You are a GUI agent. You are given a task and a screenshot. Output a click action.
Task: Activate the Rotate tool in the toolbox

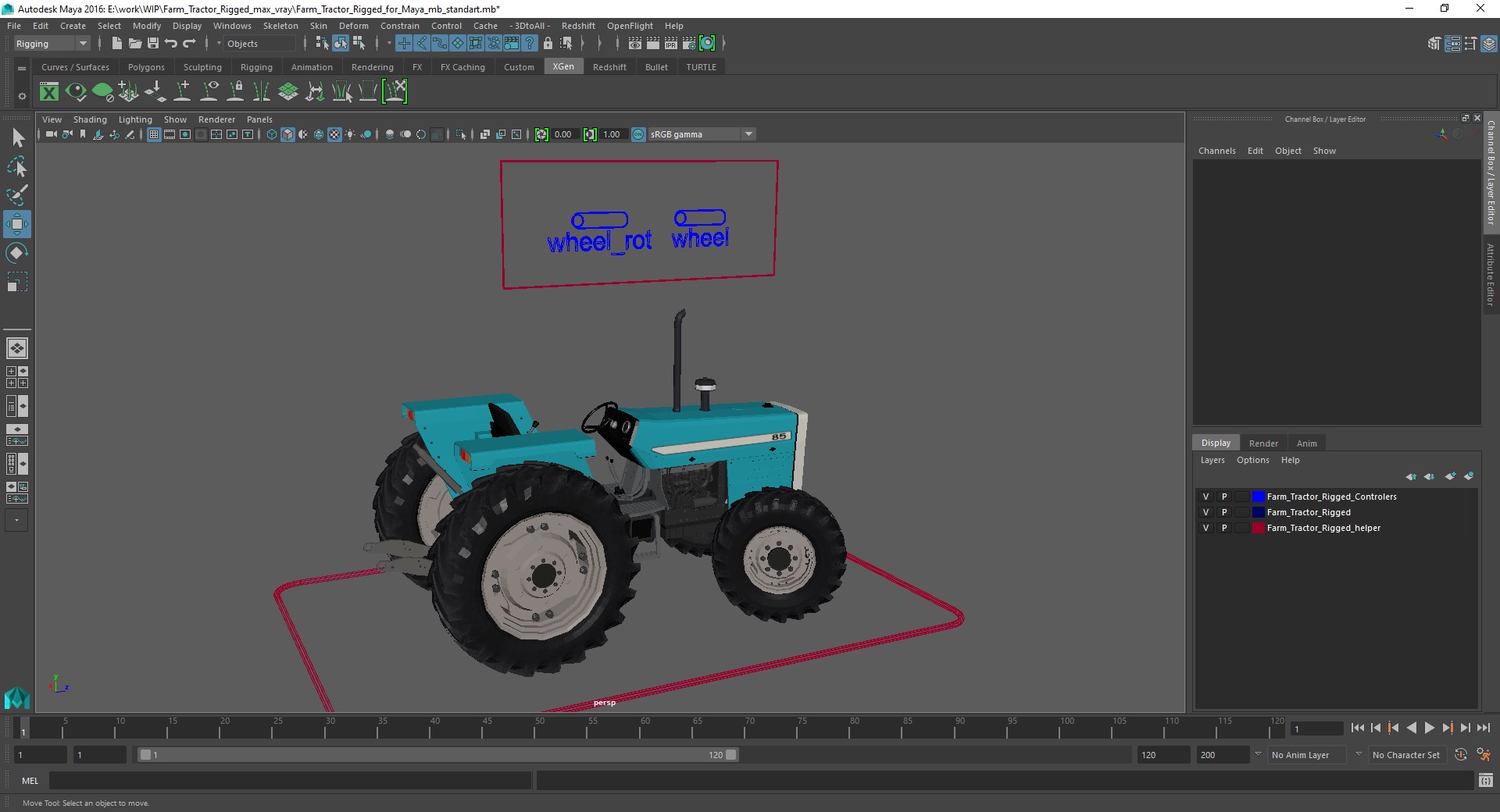point(17,253)
